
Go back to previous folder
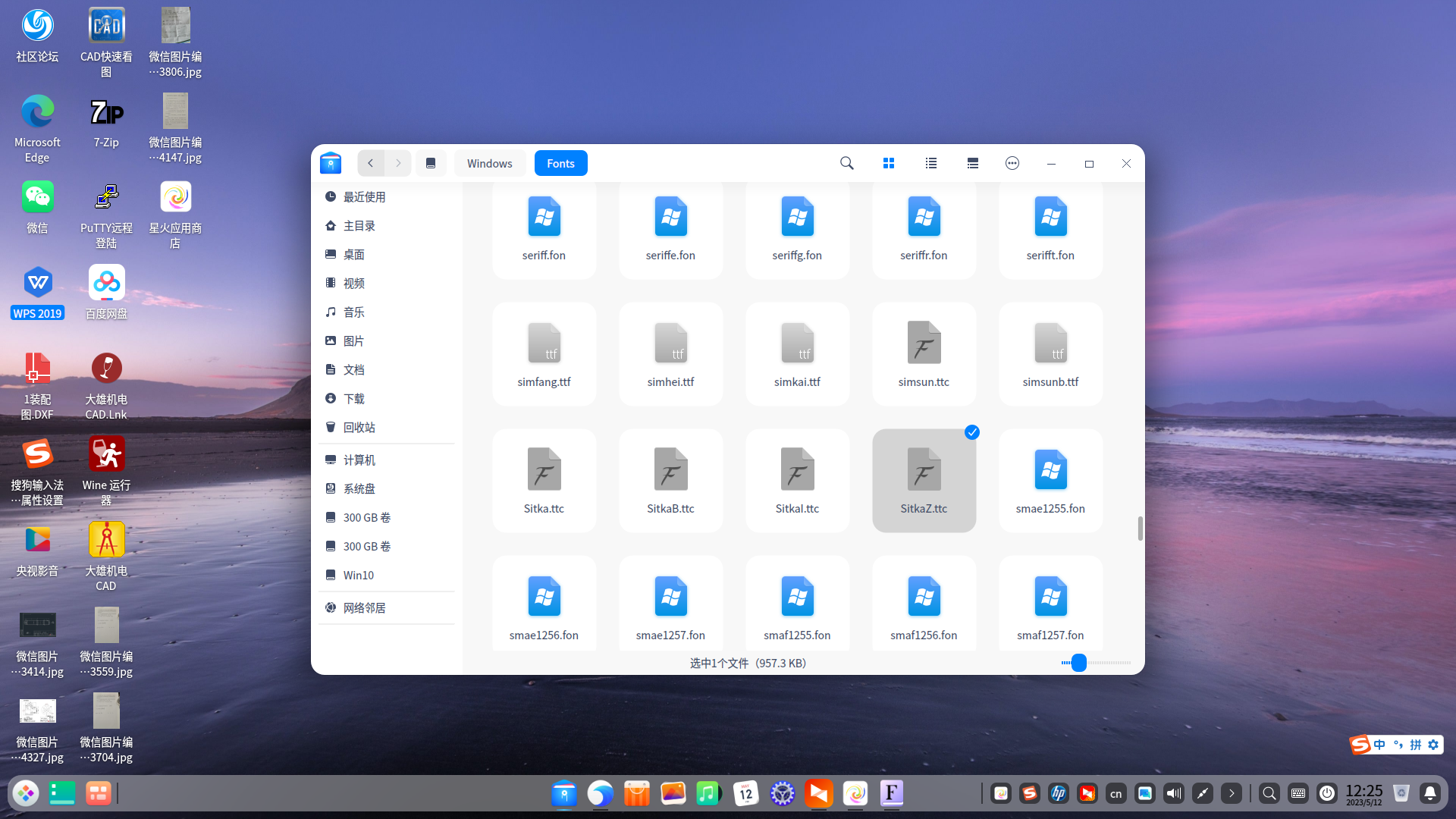[x=371, y=163]
